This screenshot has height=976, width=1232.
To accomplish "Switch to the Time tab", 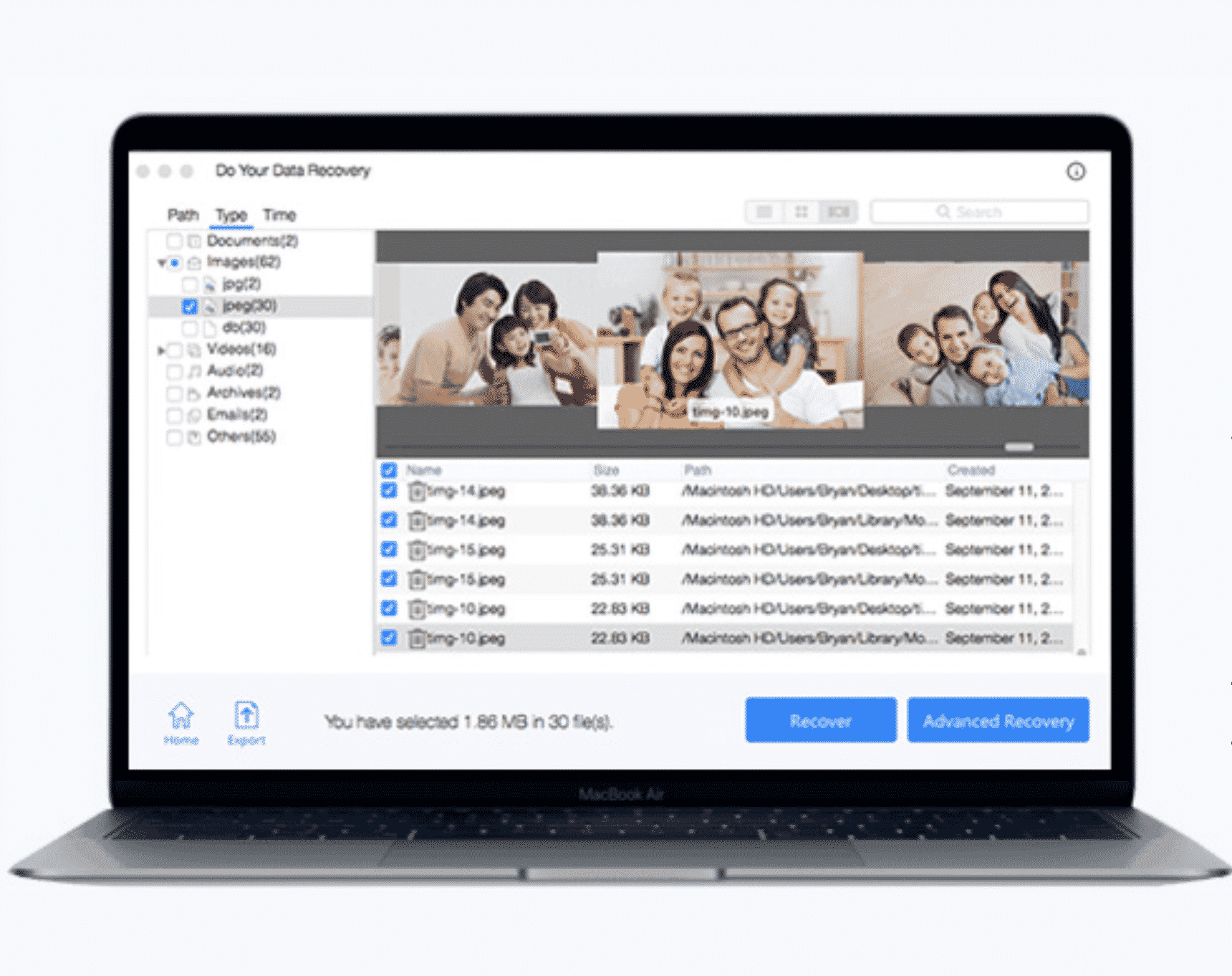I will (279, 215).
